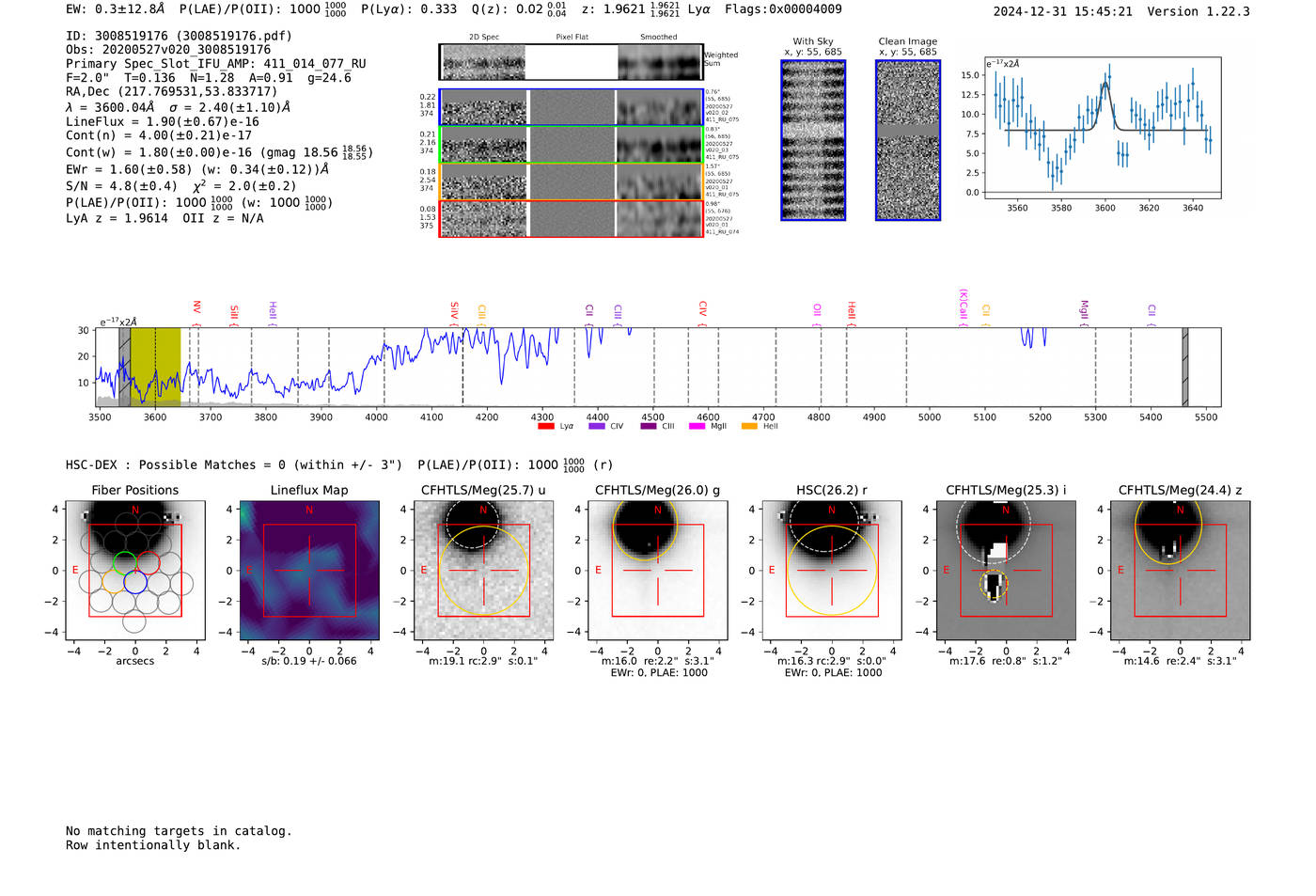Click the SiII line marker label
The image size is (1316, 896).
click(x=234, y=311)
